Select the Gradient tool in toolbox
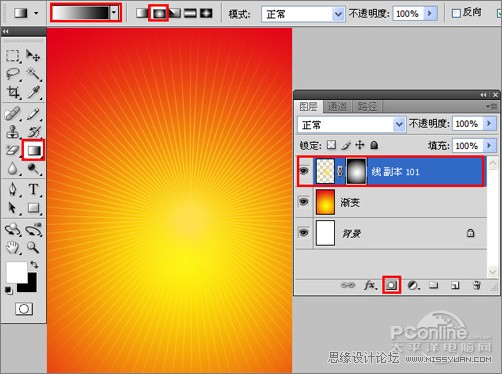Screen dimensions: 502x374 [x=33, y=150]
